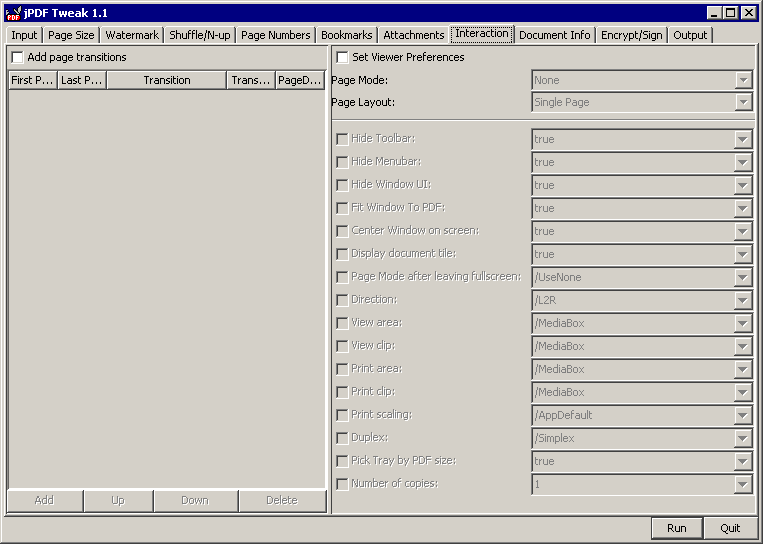The image size is (763, 544).
Task: Toggle Set Viewer Preferences checkbox
Action: 342,58
